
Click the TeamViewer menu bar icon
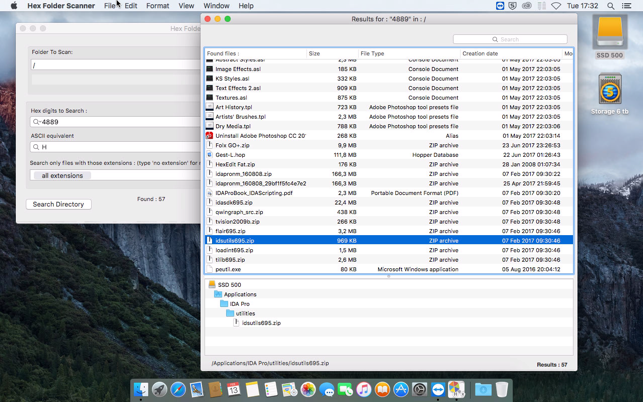[x=500, y=6]
